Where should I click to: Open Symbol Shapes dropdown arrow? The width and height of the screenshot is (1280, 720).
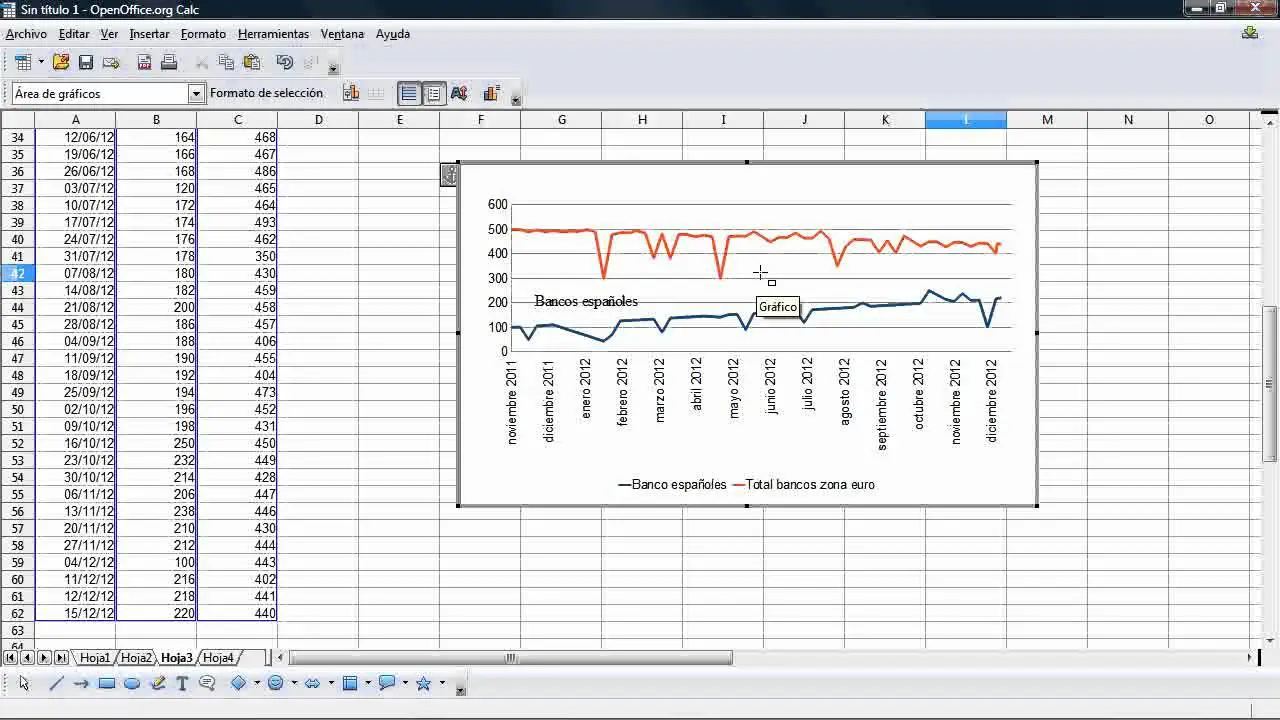(x=294, y=684)
